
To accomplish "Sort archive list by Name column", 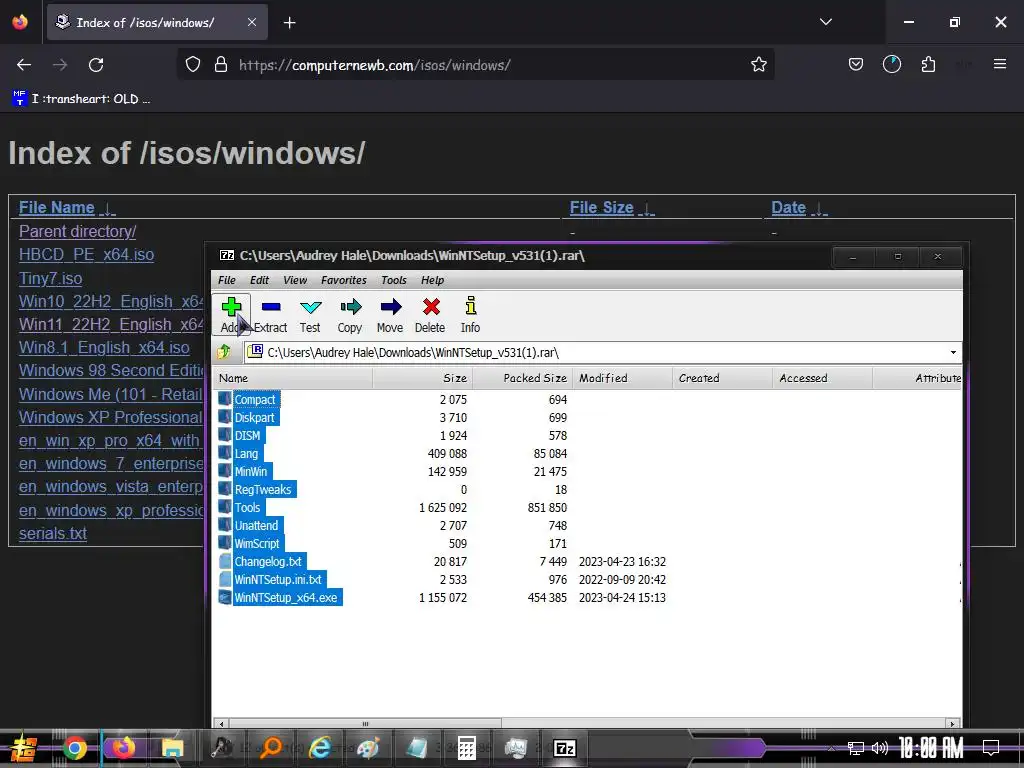I will pos(293,378).
